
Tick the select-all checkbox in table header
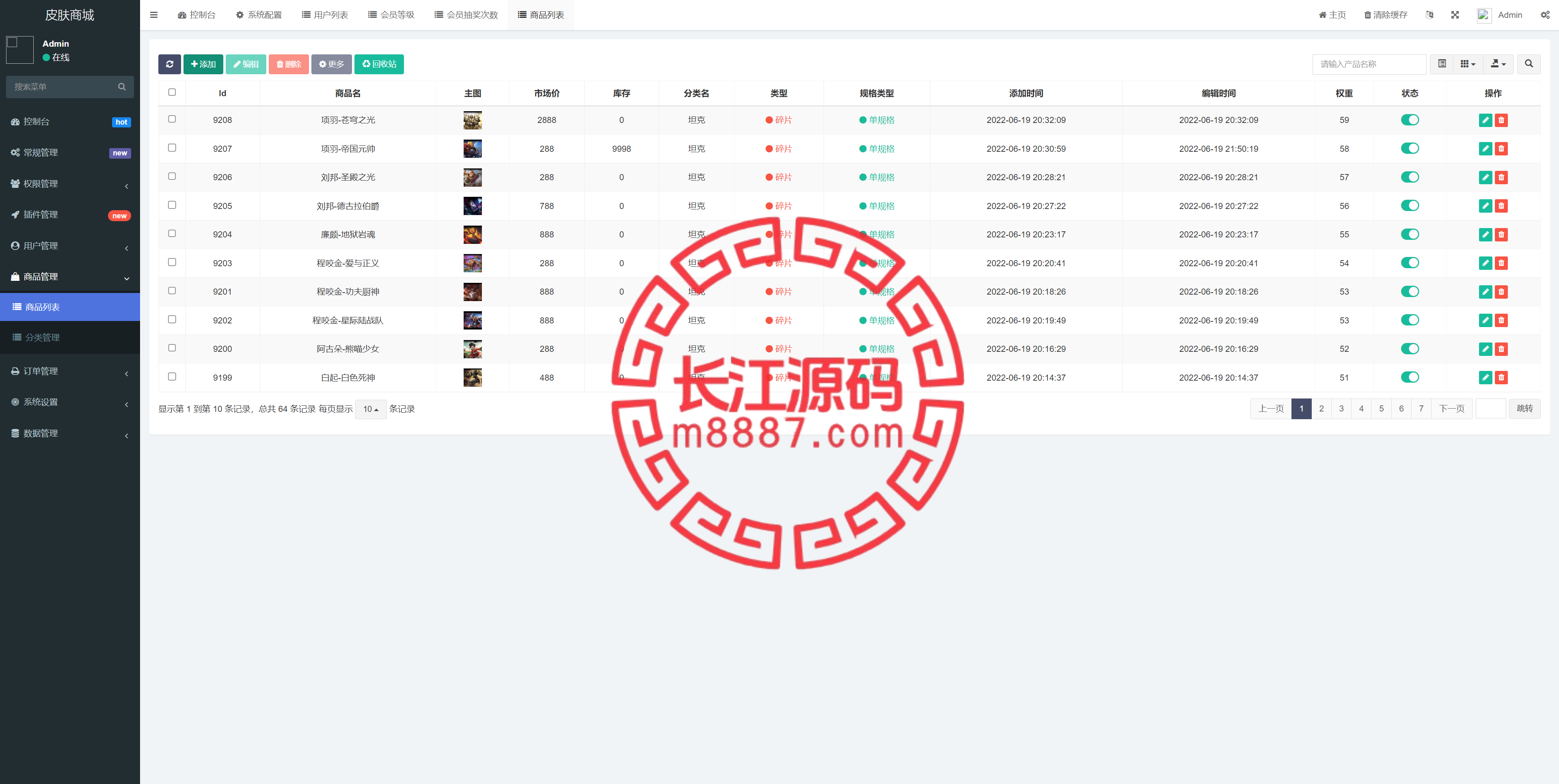coord(172,93)
